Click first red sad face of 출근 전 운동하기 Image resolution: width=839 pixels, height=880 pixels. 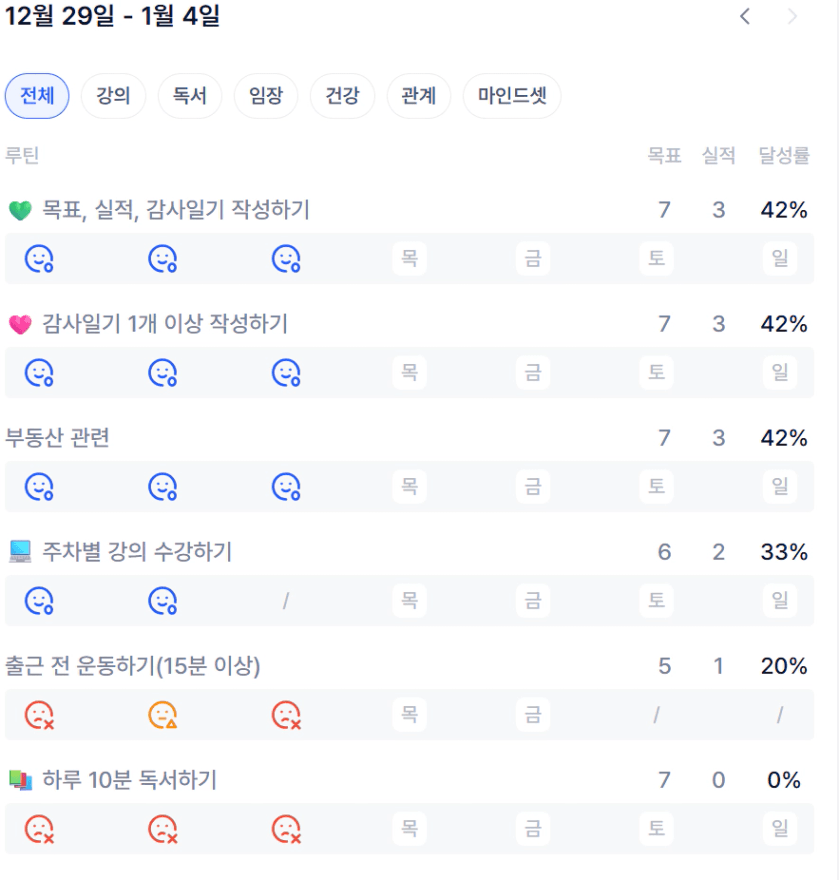pos(39,715)
